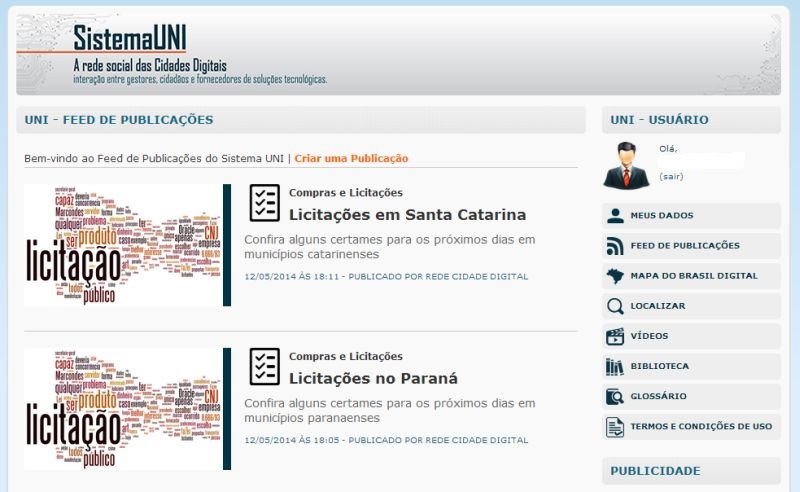The width and height of the screenshot is (800, 492).
Task: Click the Bem-vindo ao Feed welcome text
Action: (154, 158)
